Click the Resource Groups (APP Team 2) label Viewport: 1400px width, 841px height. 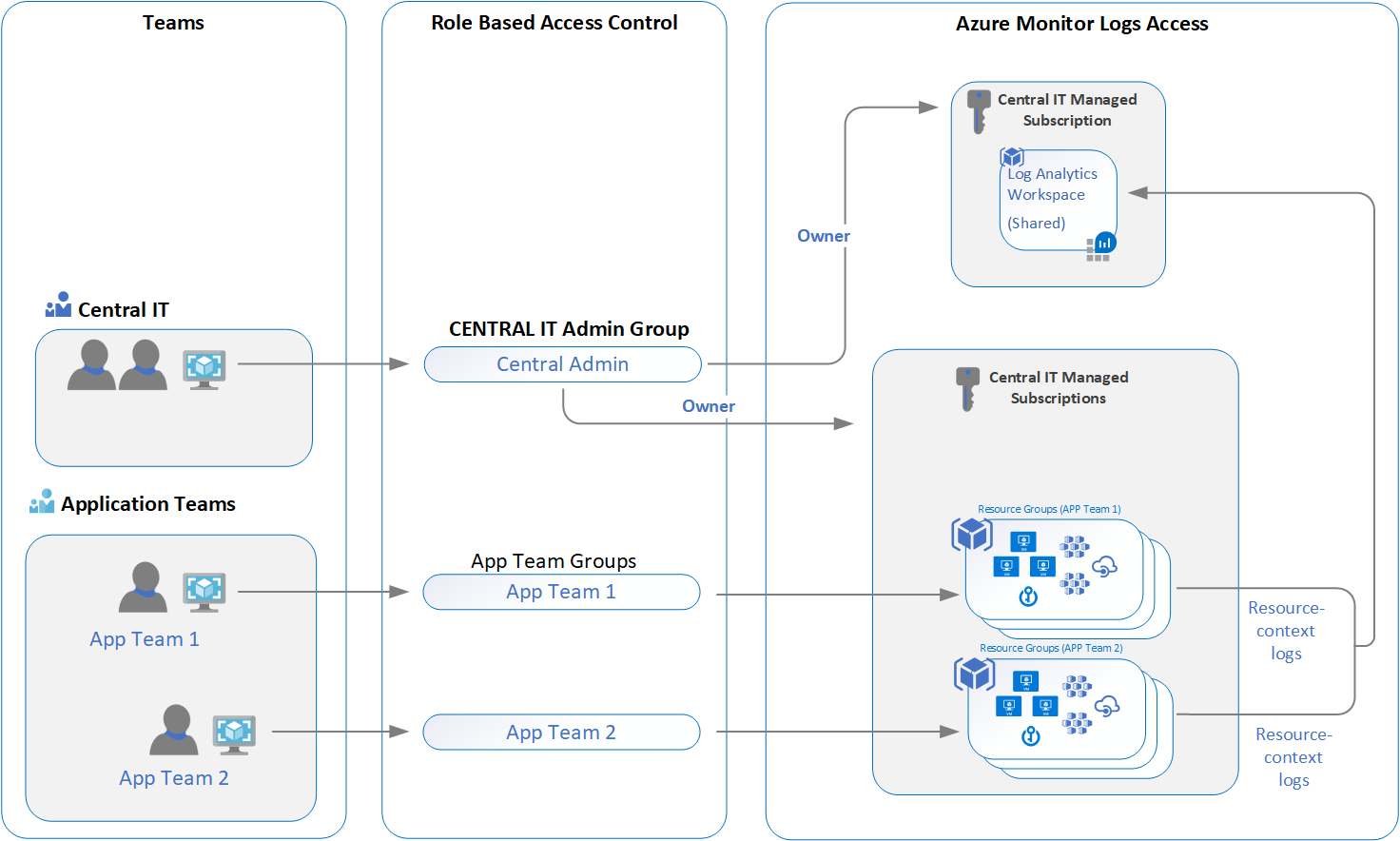coord(1051,648)
